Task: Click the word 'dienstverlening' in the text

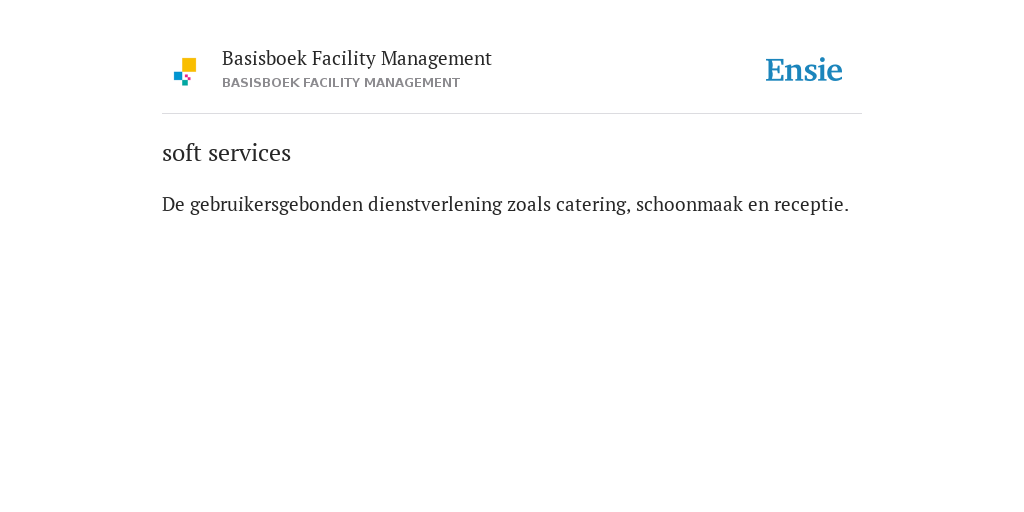Action: click(x=435, y=204)
